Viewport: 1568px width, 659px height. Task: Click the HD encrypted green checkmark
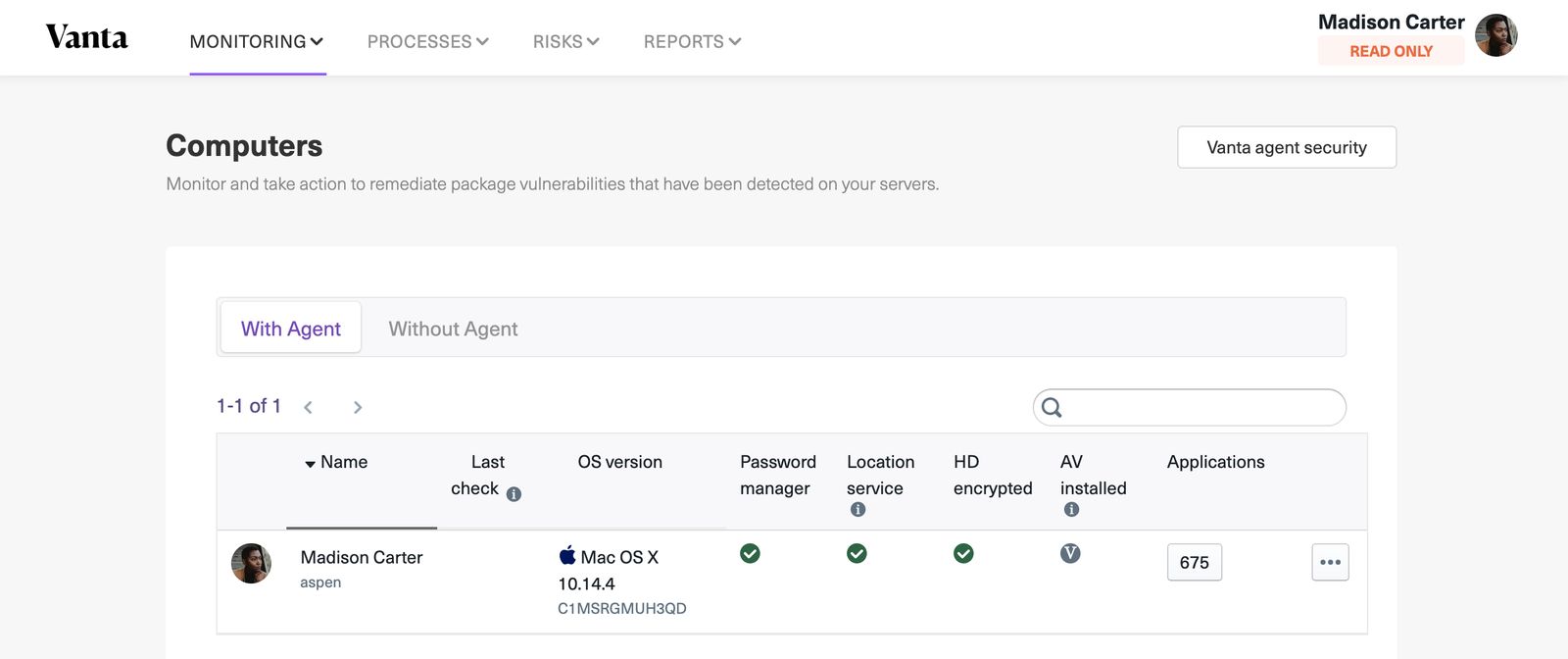pos(963,554)
